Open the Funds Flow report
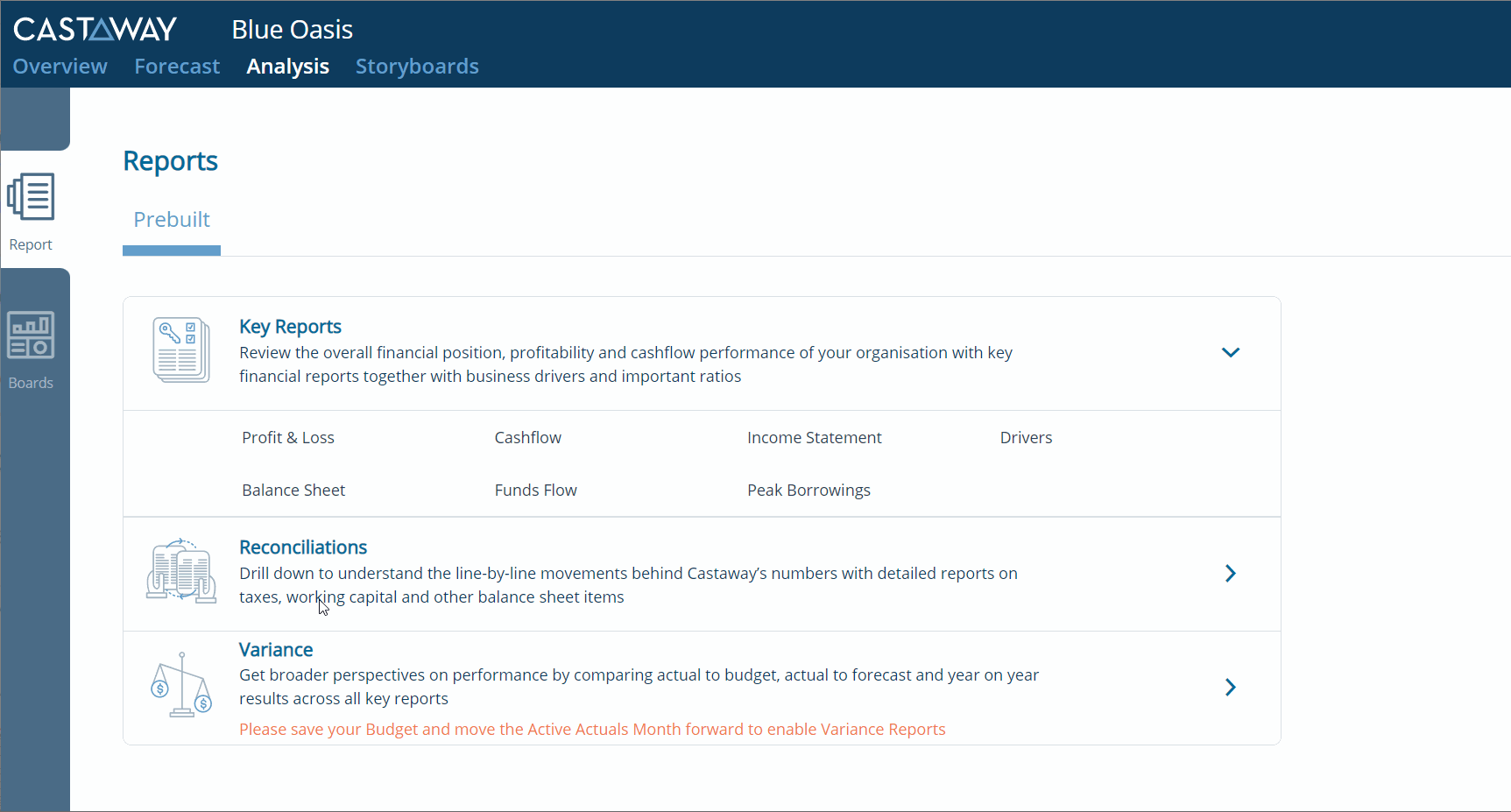 534,490
